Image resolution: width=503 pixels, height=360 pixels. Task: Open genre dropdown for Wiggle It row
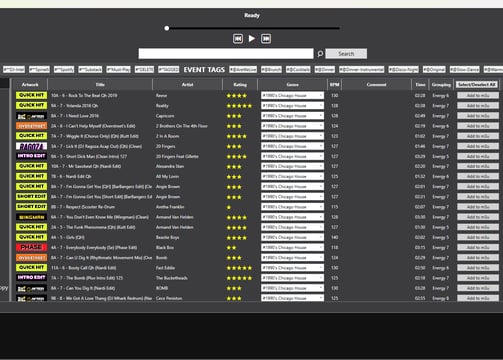point(292,136)
